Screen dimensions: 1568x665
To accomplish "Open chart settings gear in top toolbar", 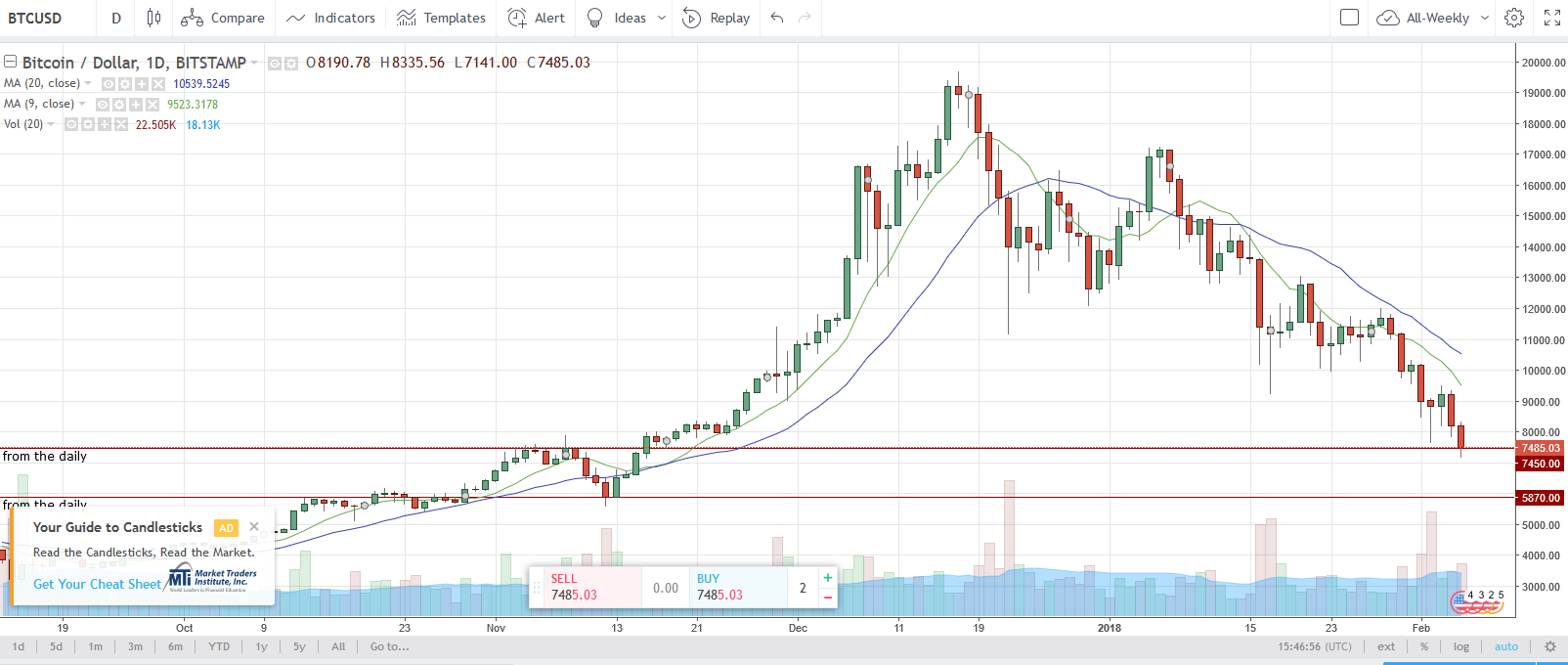I will pyautogui.click(x=1514, y=18).
